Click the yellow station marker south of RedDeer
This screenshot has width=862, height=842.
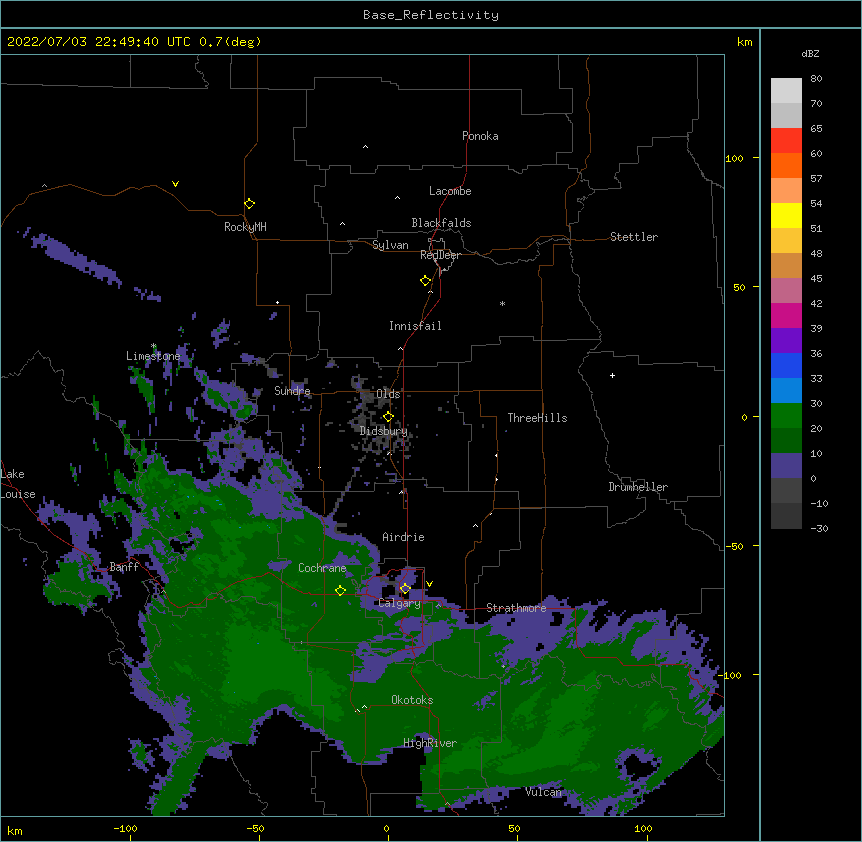pyautogui.click(x=425, y=281)
